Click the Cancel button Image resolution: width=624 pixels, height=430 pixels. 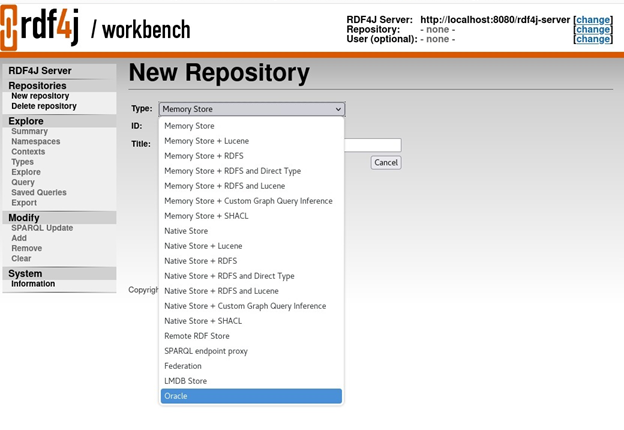click(386, 162)
